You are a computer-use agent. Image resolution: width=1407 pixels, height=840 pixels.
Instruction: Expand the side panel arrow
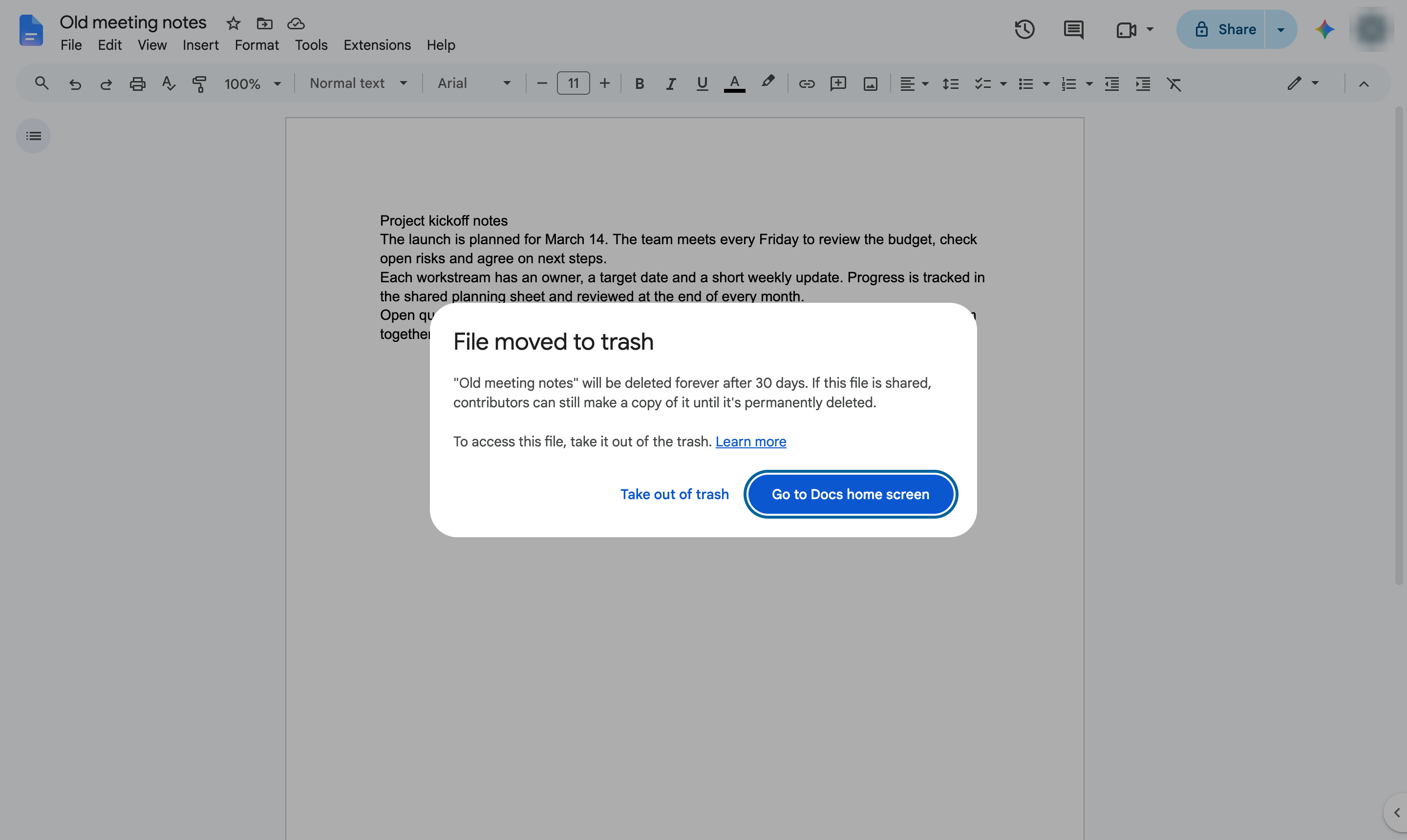pyautogui.click(x=1396, y=812)
